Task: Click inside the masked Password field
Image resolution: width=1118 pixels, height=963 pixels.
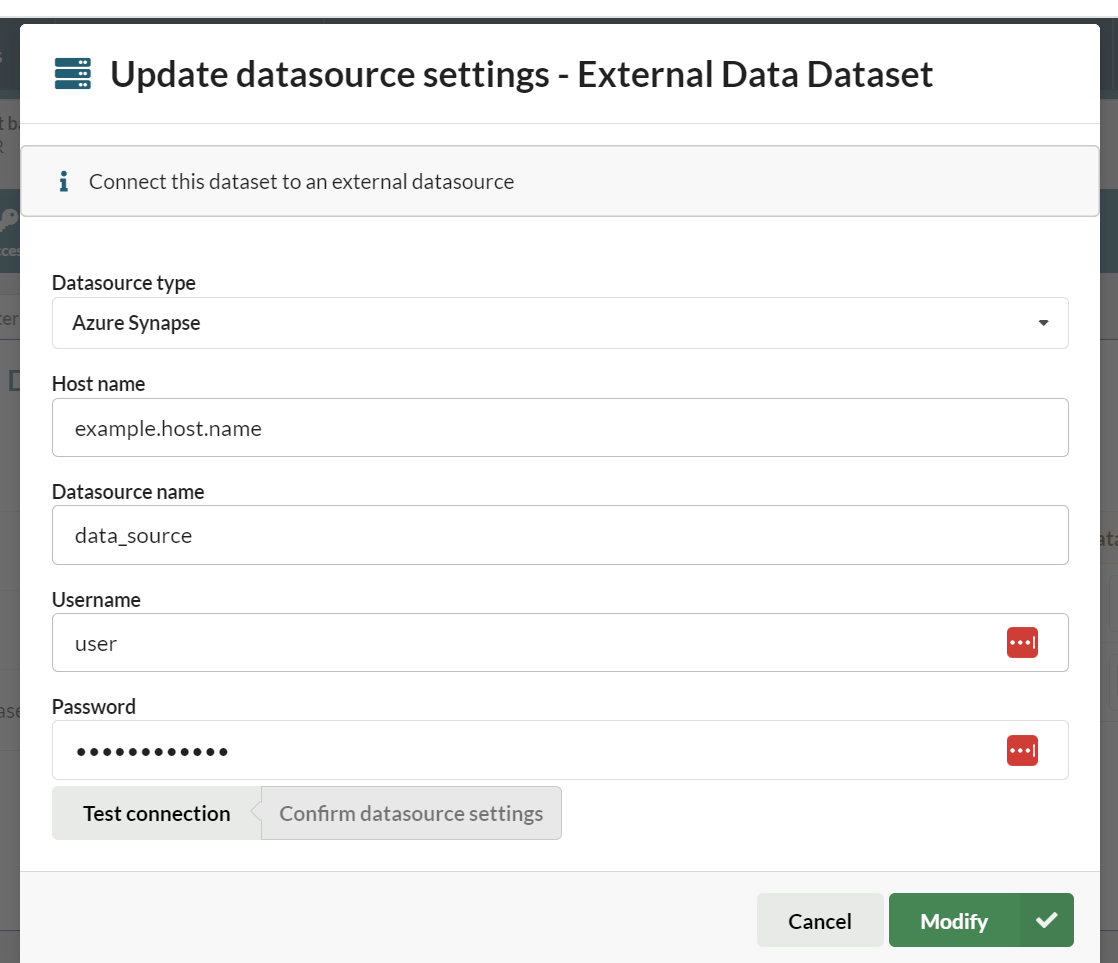Action: tap(520, 750)
